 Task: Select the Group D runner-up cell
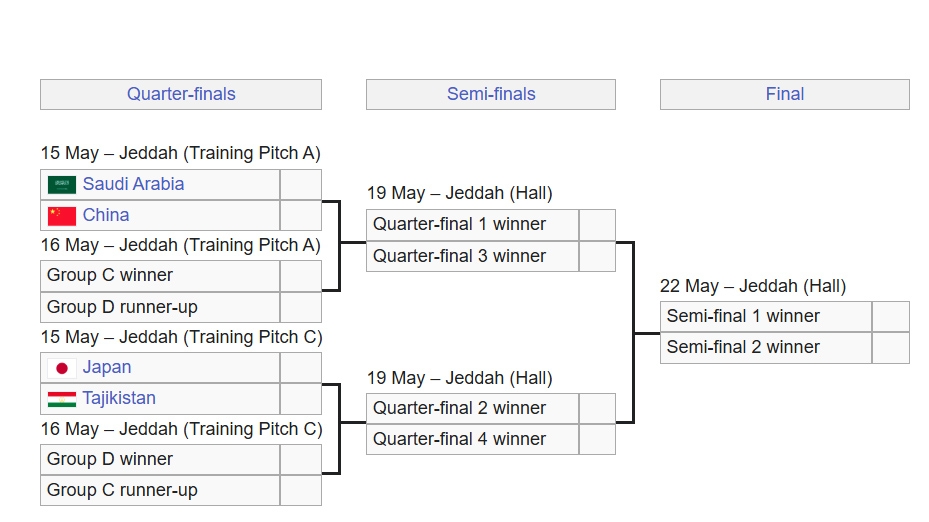160,308
